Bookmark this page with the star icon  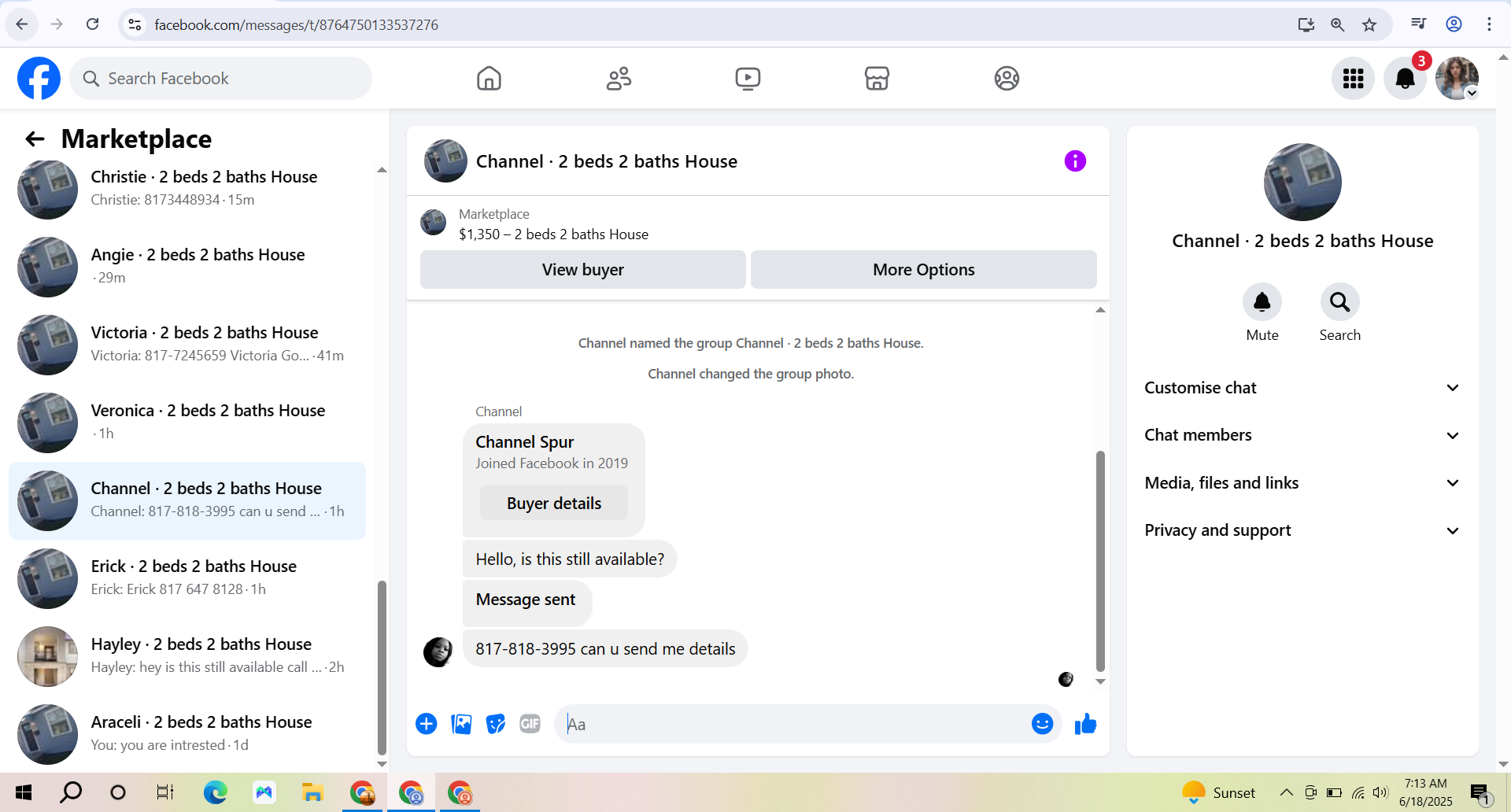click(1369, 24)
